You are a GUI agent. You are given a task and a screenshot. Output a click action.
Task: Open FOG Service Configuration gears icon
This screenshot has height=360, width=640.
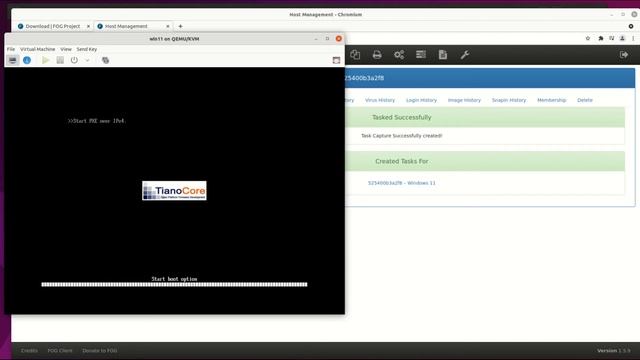[399, 55]
